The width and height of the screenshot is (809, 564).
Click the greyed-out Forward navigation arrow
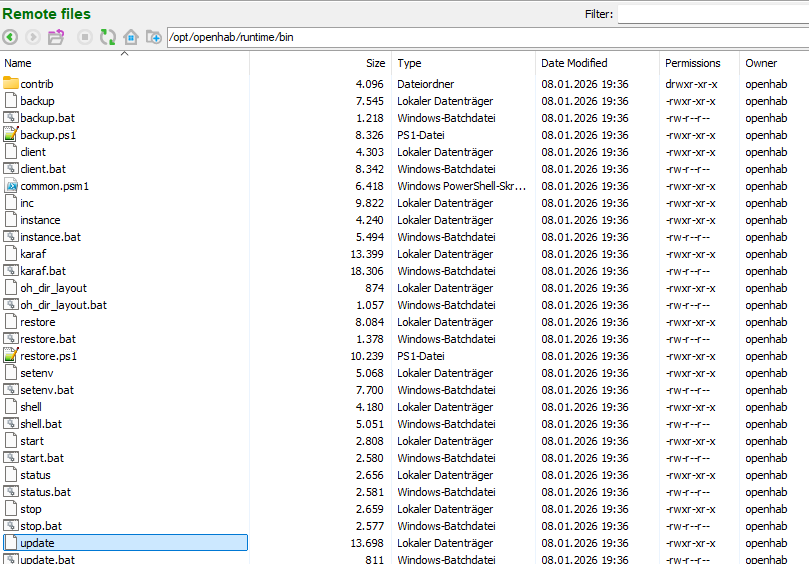pyautogui.click(x=33, y=37)
